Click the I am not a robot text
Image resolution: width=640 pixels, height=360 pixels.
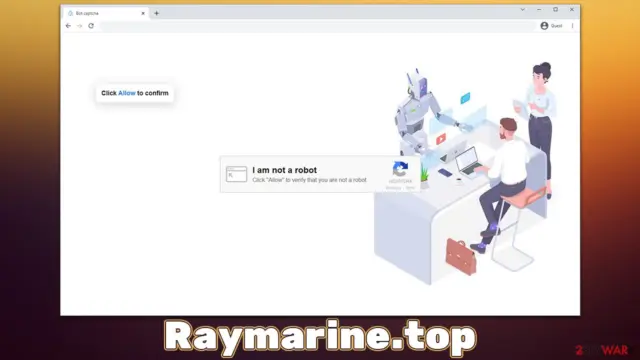pos(284,170)
